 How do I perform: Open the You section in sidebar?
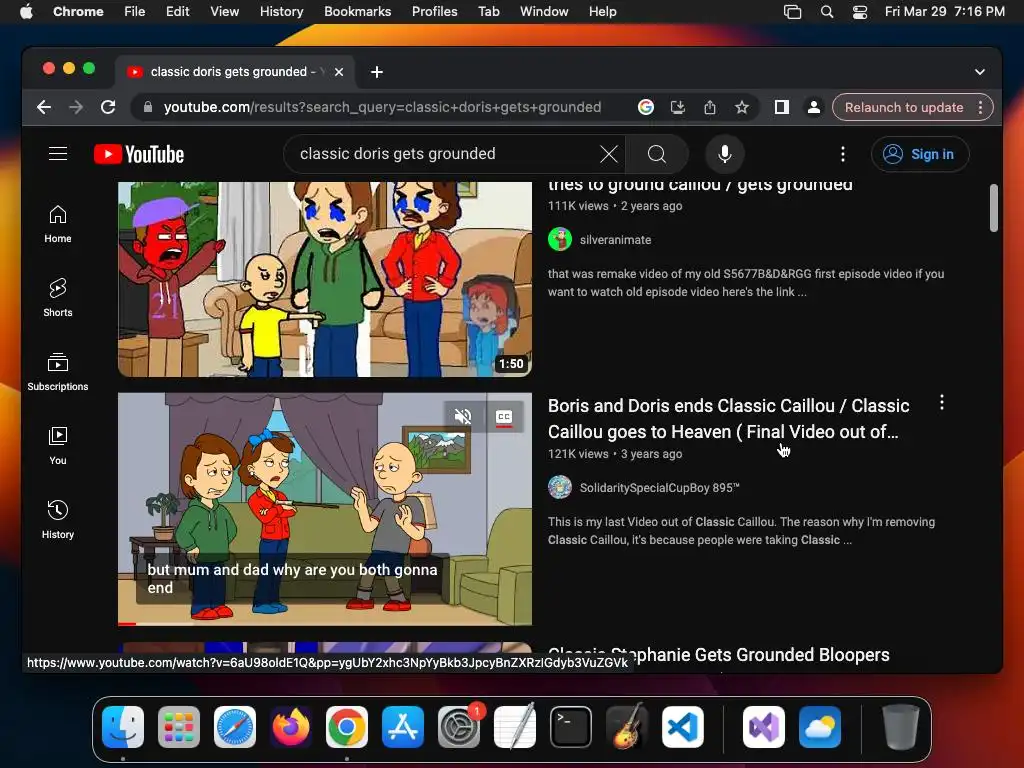tap(58, 446)
